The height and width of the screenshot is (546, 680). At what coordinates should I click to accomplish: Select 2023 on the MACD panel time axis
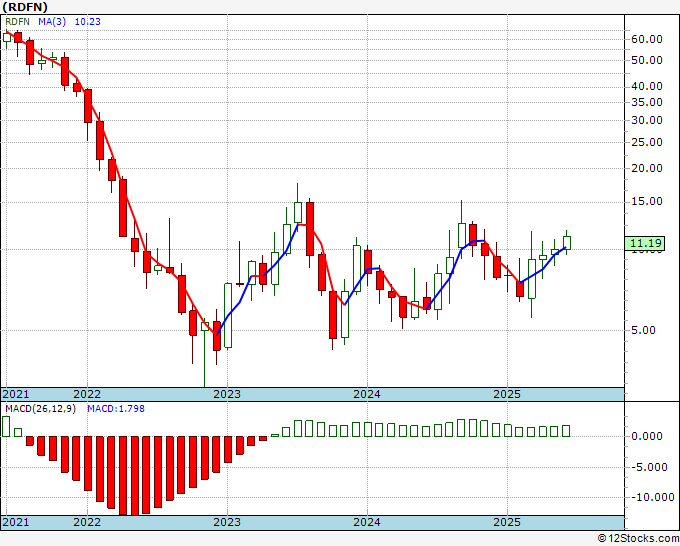[x=227, y=522]
